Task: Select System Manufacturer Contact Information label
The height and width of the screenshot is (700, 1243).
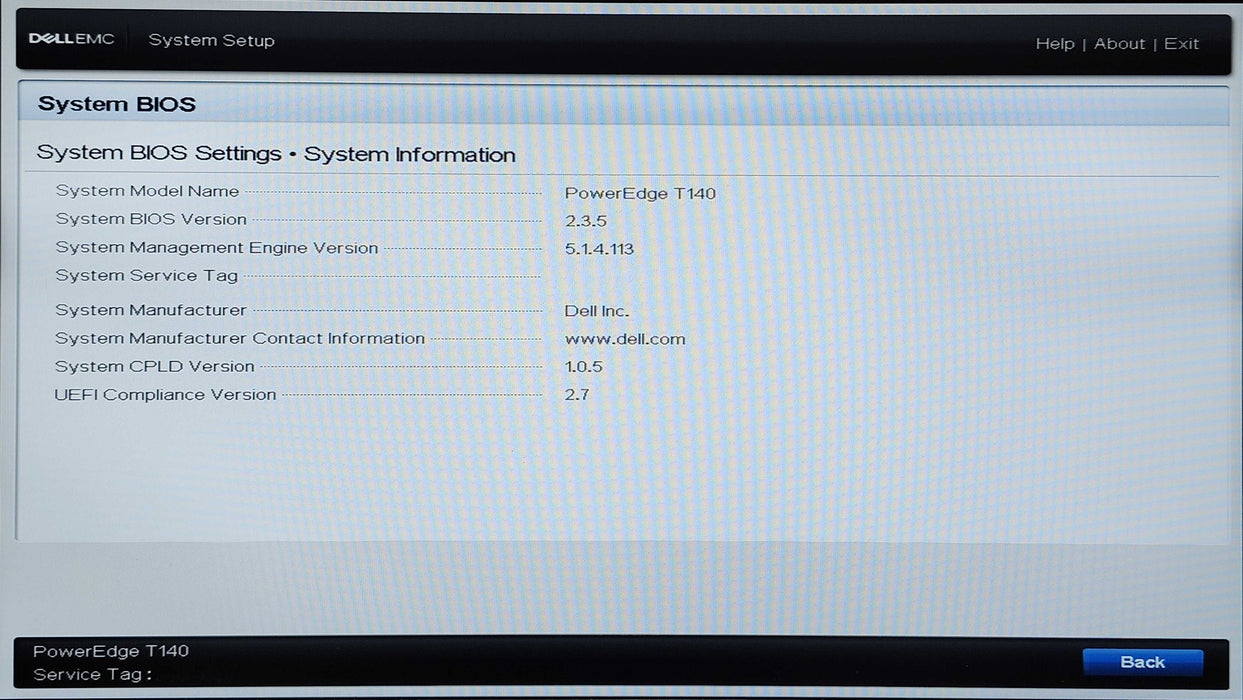Action: tap(240, 338)
